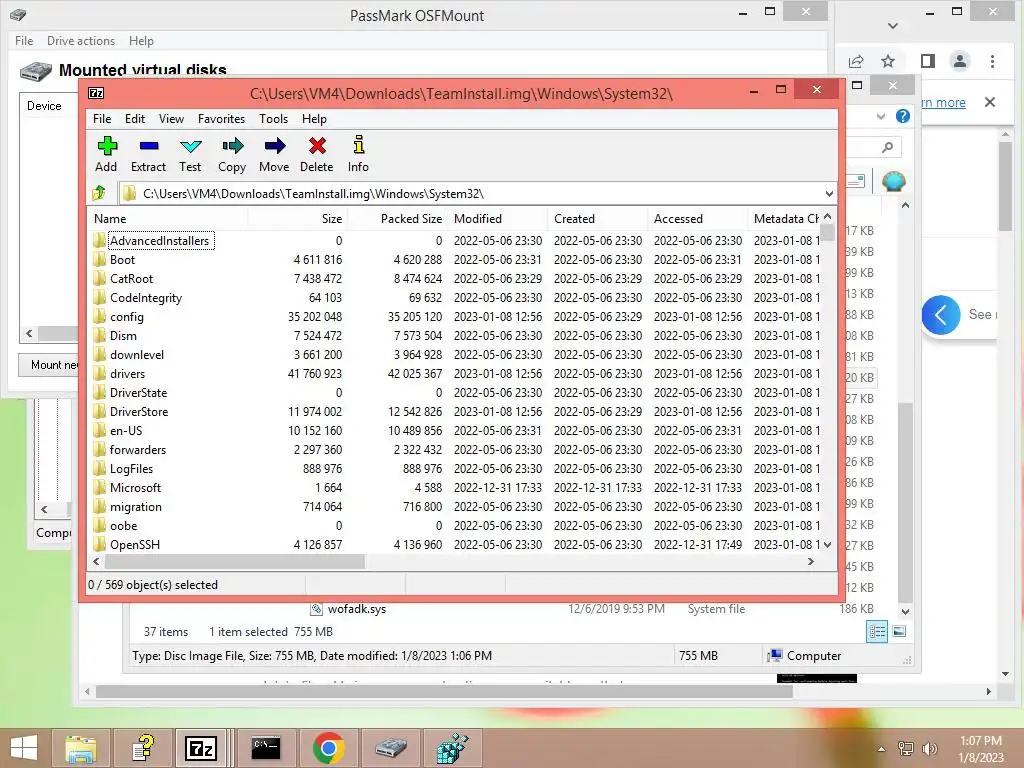Image resolution: width=1024 pixels, height=768 pixels.
Task: Click the Move toolbar icon
Action: (x=274, y=146)
